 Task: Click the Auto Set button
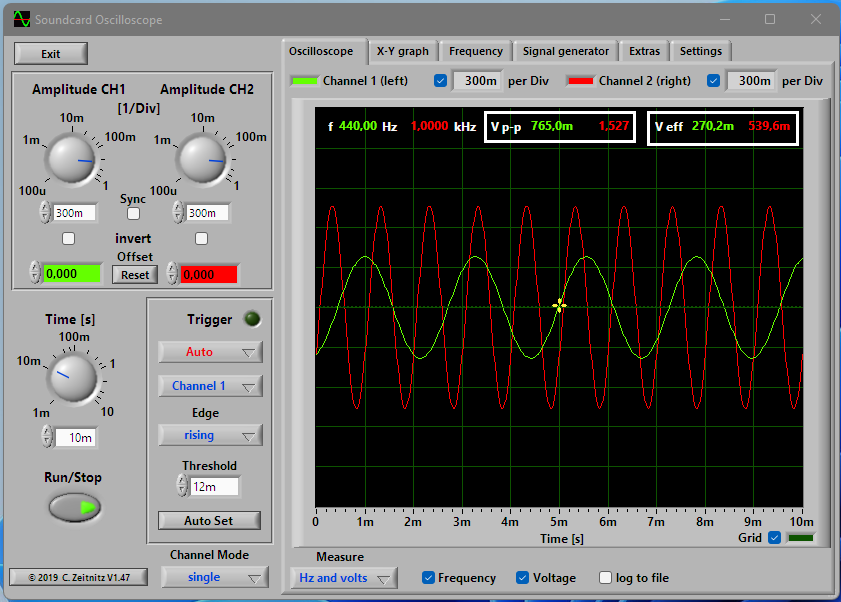coord(209,521)
